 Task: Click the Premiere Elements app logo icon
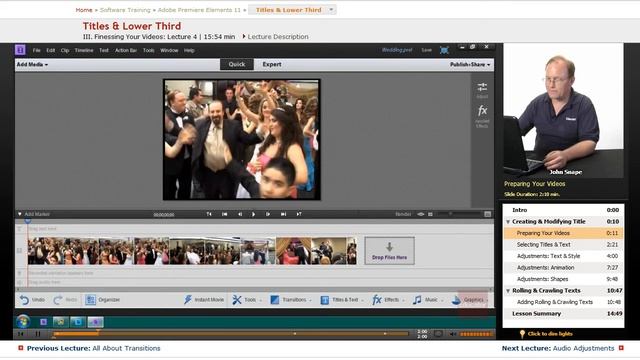(20, 50)
